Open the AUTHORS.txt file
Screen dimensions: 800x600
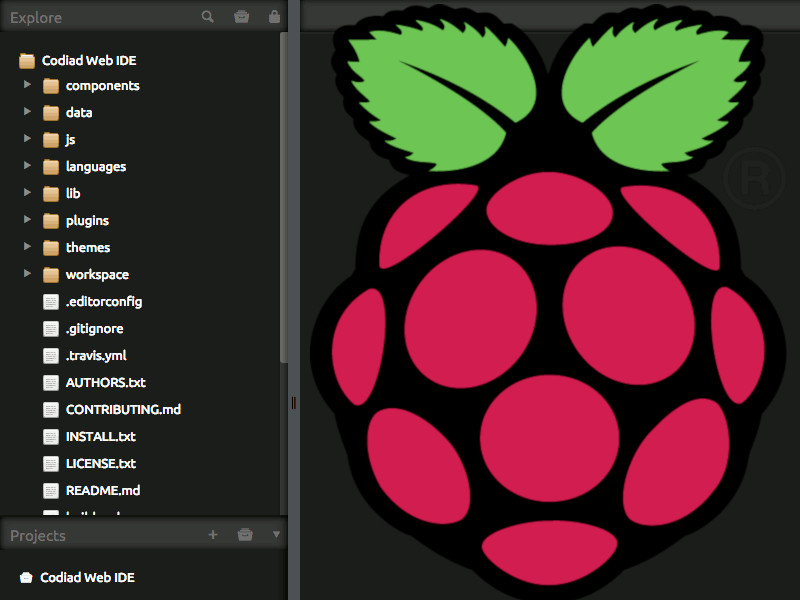click(x=106, y=383)
